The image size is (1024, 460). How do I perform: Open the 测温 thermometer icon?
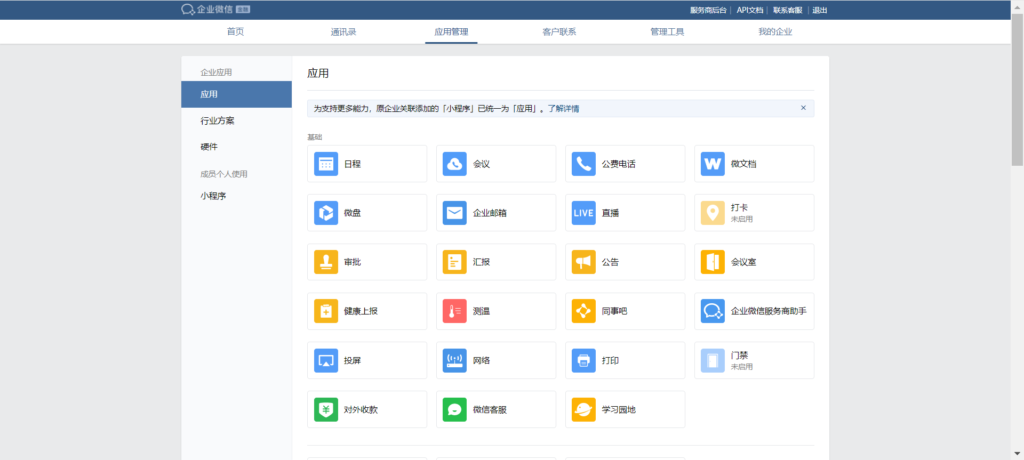[x=455, y=311]
